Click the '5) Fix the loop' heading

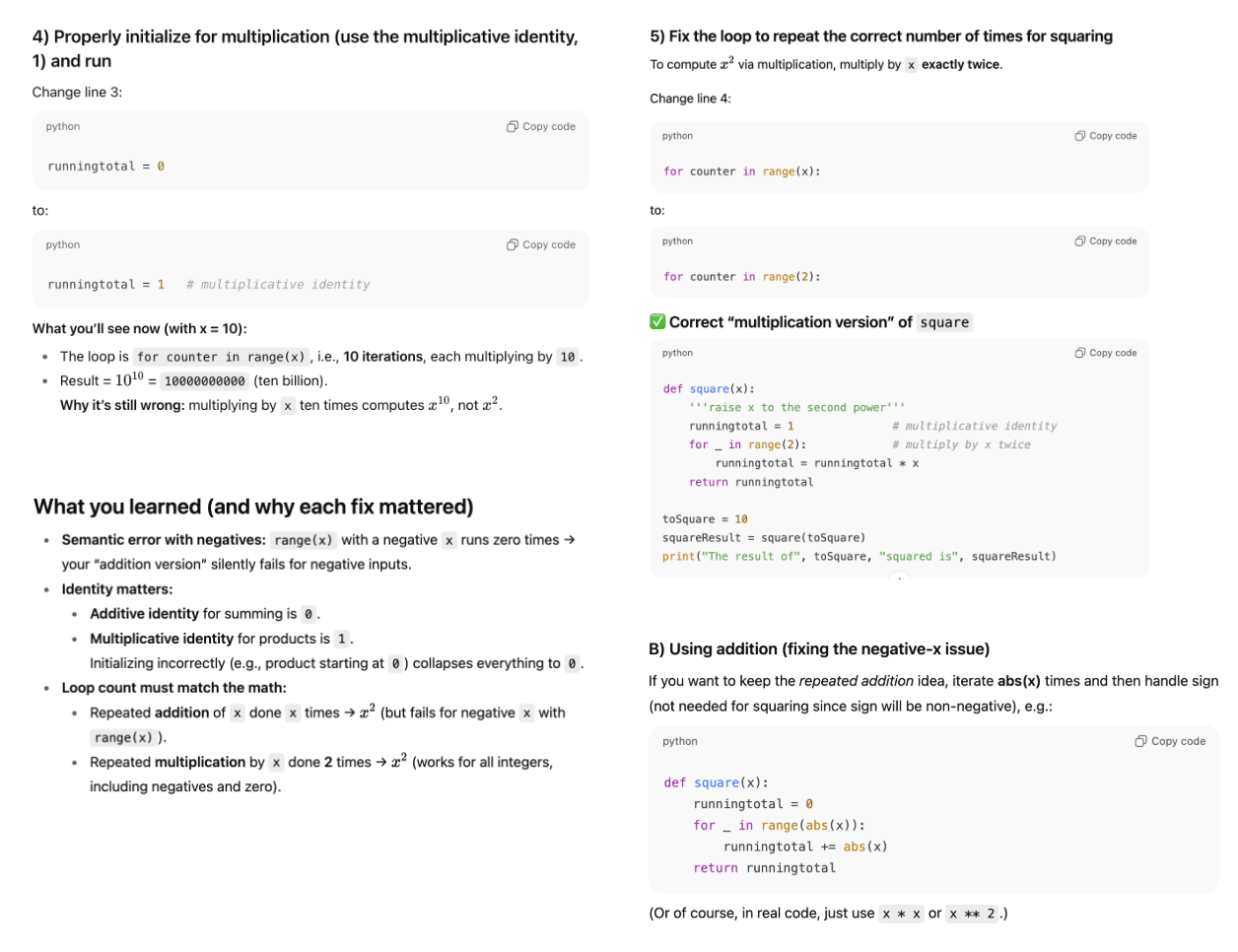(881, 36)
